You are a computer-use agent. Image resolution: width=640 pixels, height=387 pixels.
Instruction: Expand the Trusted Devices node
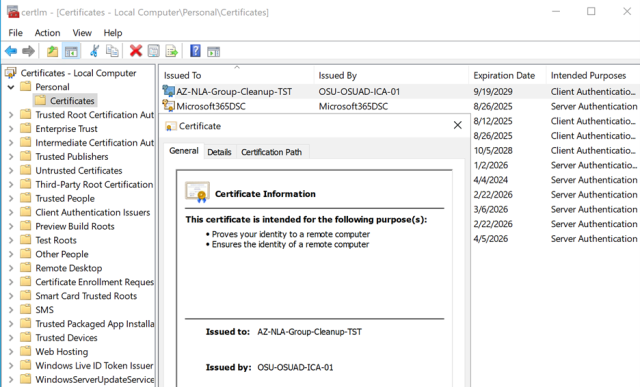[11, 338]
